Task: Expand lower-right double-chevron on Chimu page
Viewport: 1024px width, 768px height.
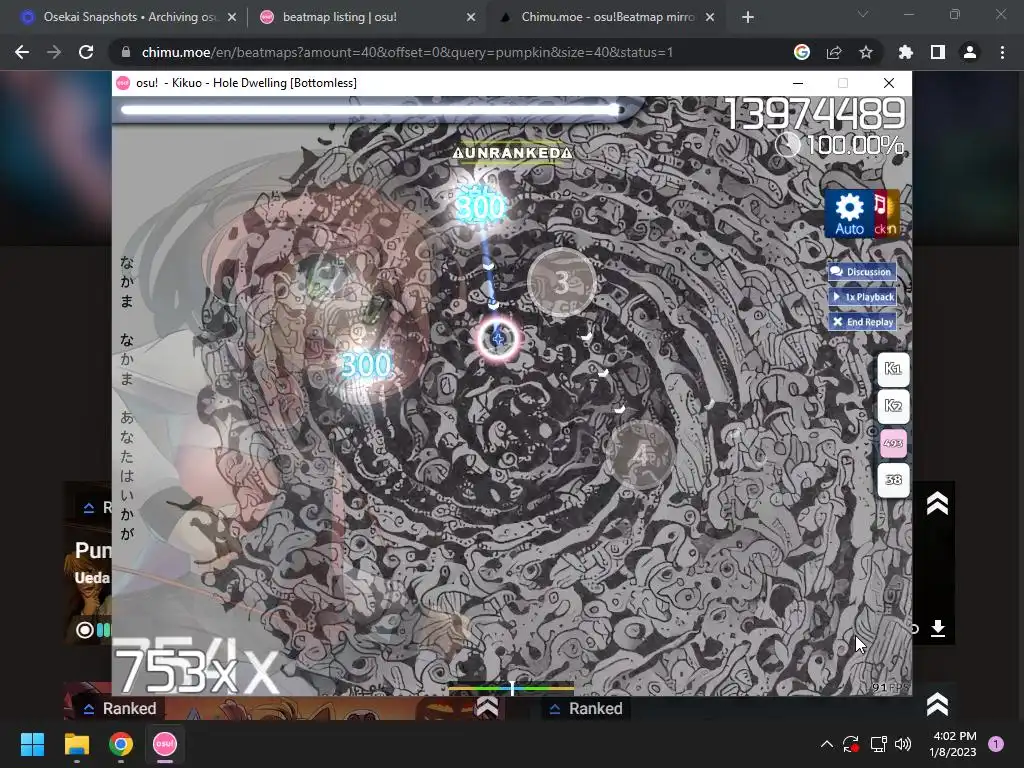Action: coord(937,705)
